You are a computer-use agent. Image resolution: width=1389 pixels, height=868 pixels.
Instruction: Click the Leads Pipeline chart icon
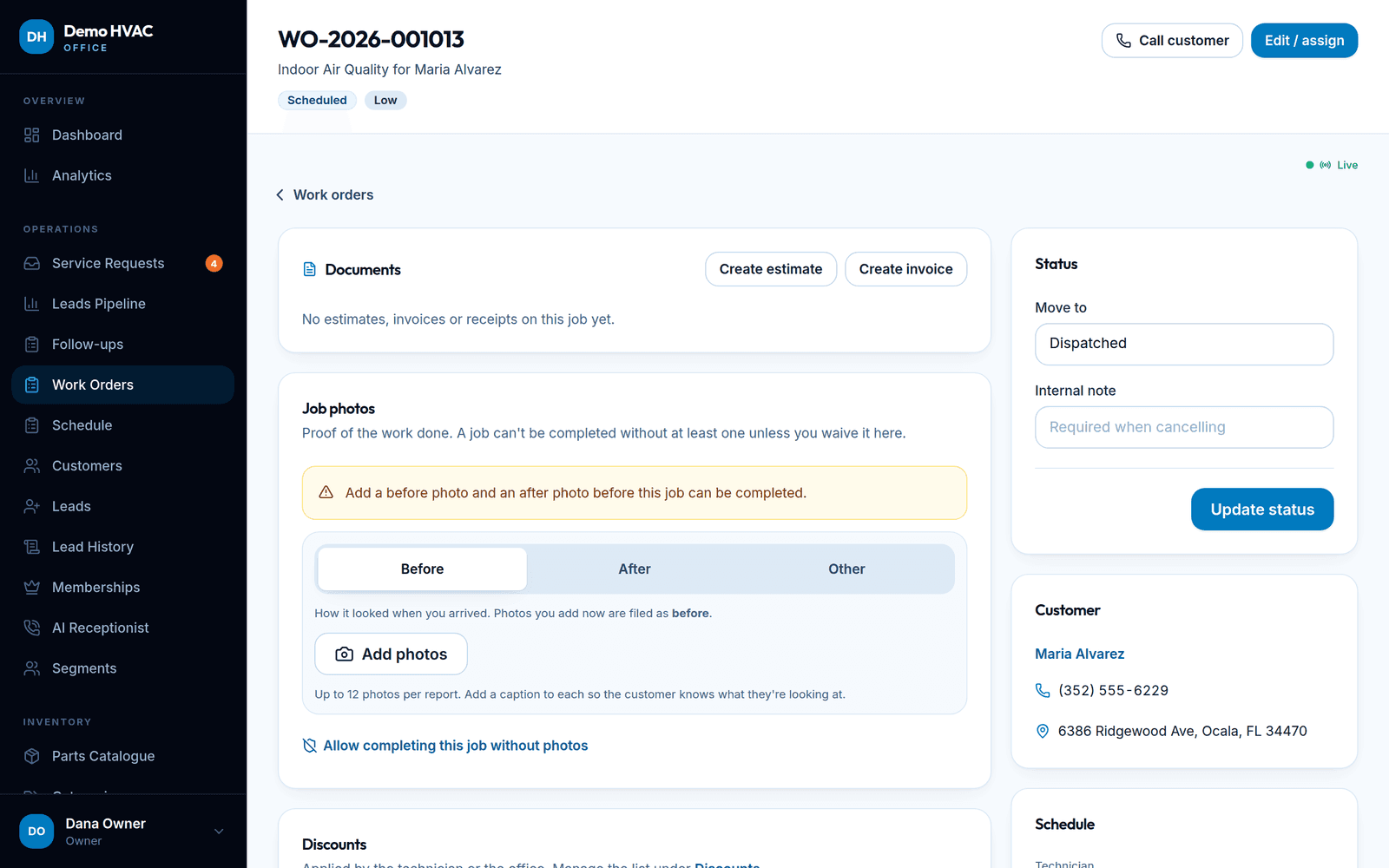coord(32,304)
